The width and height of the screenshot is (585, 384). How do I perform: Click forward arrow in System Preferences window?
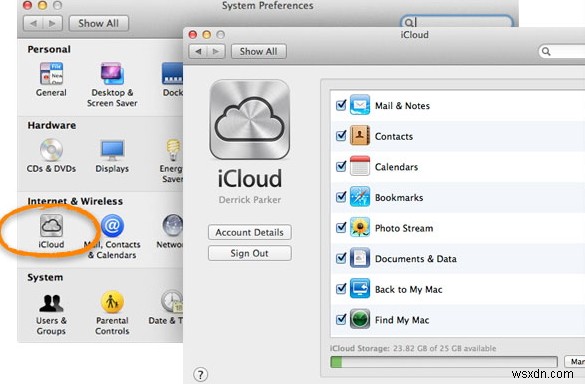coord(52,24)
